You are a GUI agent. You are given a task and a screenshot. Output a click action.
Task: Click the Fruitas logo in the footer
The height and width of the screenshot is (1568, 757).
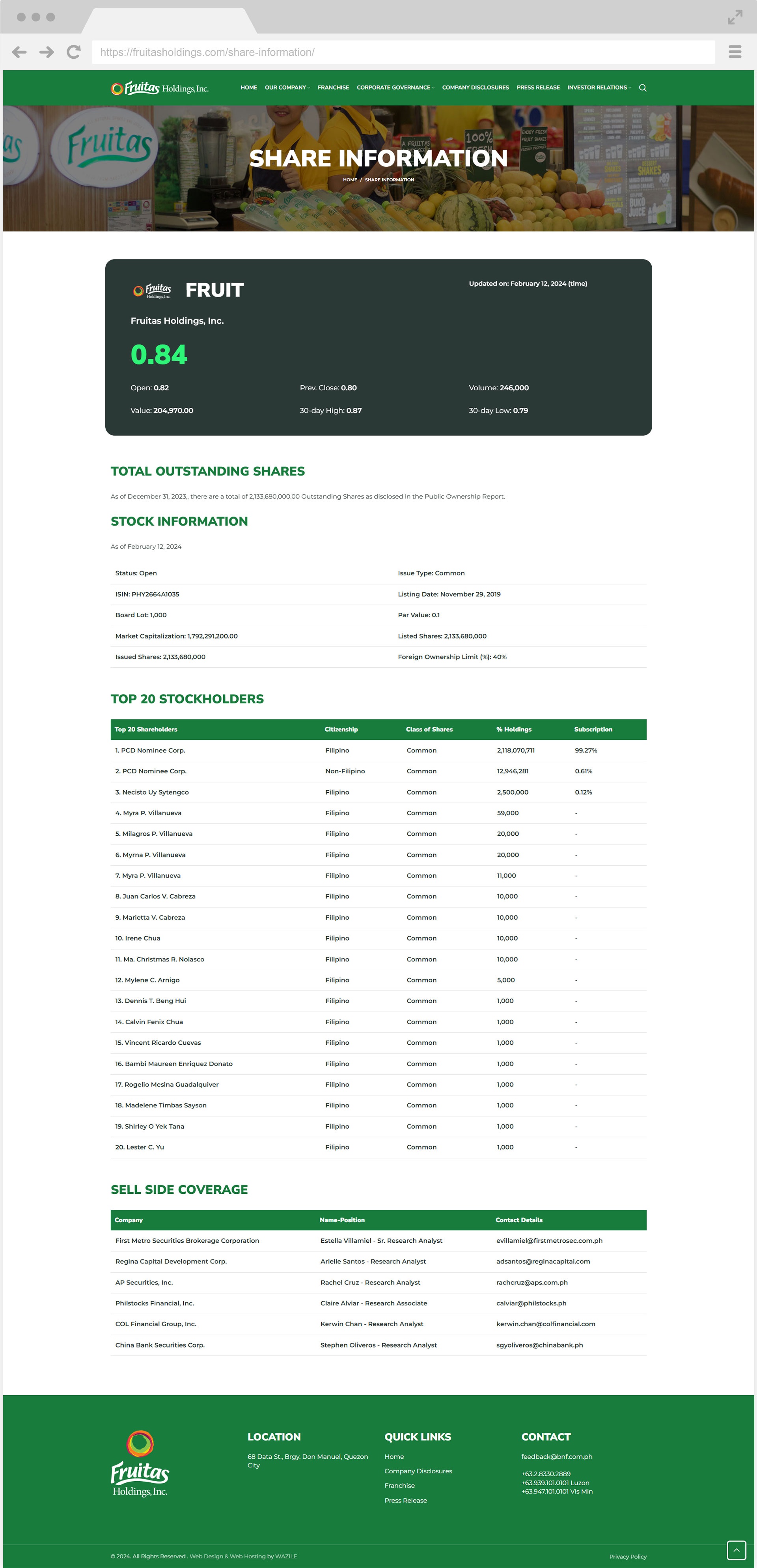[x=140, y=1463]
